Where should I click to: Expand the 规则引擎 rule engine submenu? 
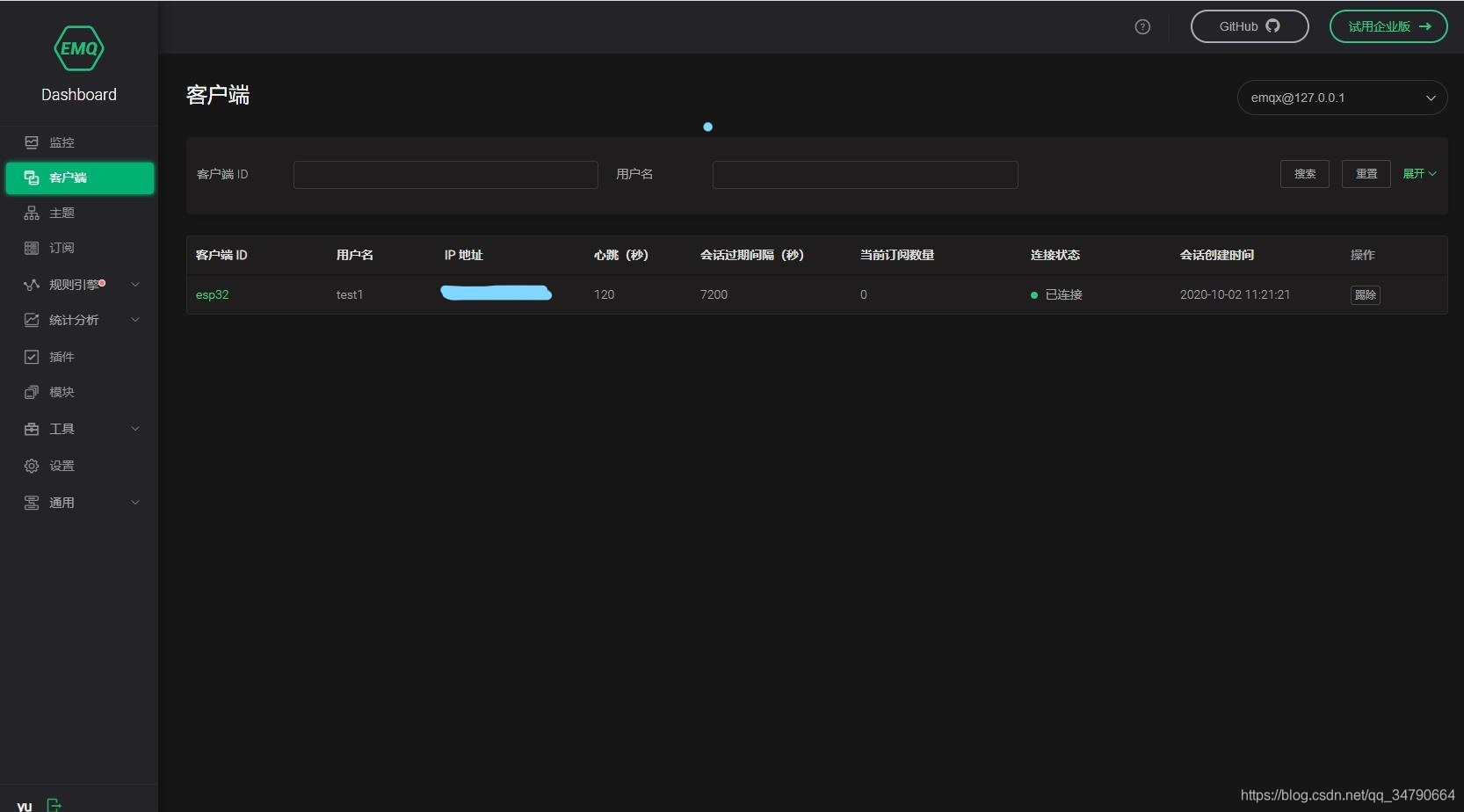coord(135,285)
